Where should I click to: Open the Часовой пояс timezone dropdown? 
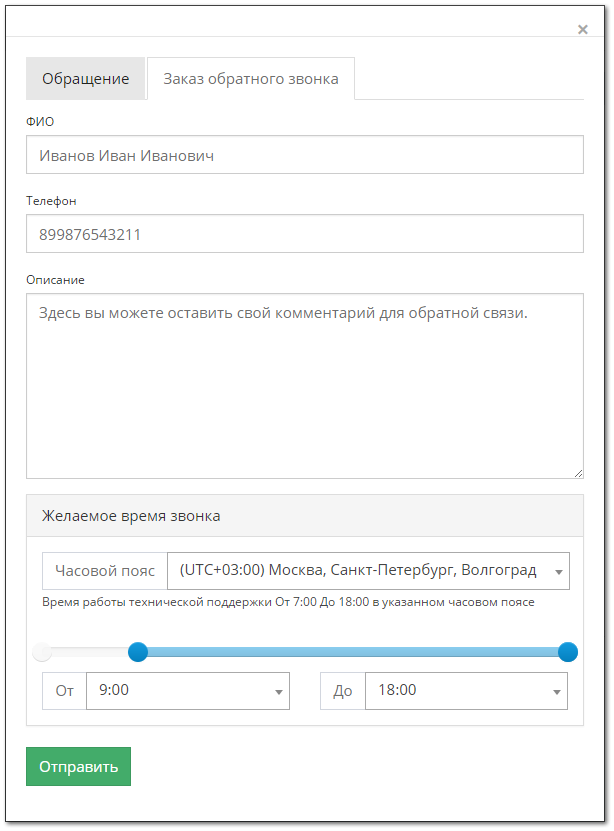(x=368, y=571)
